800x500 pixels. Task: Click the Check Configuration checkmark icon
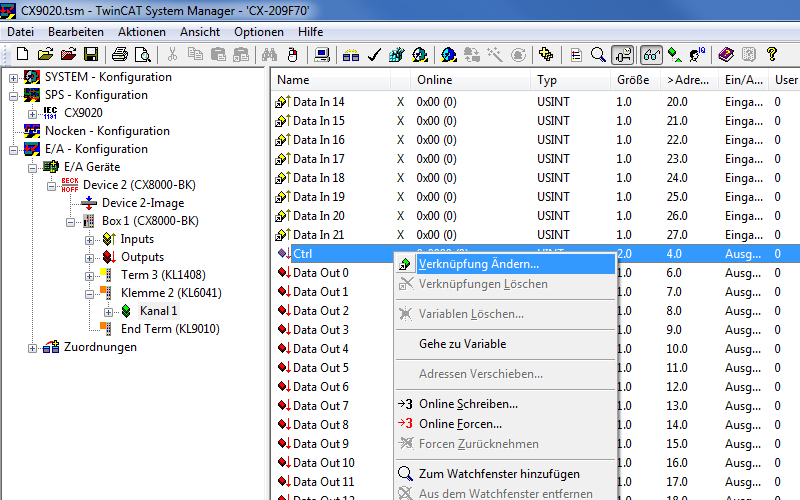374,54
